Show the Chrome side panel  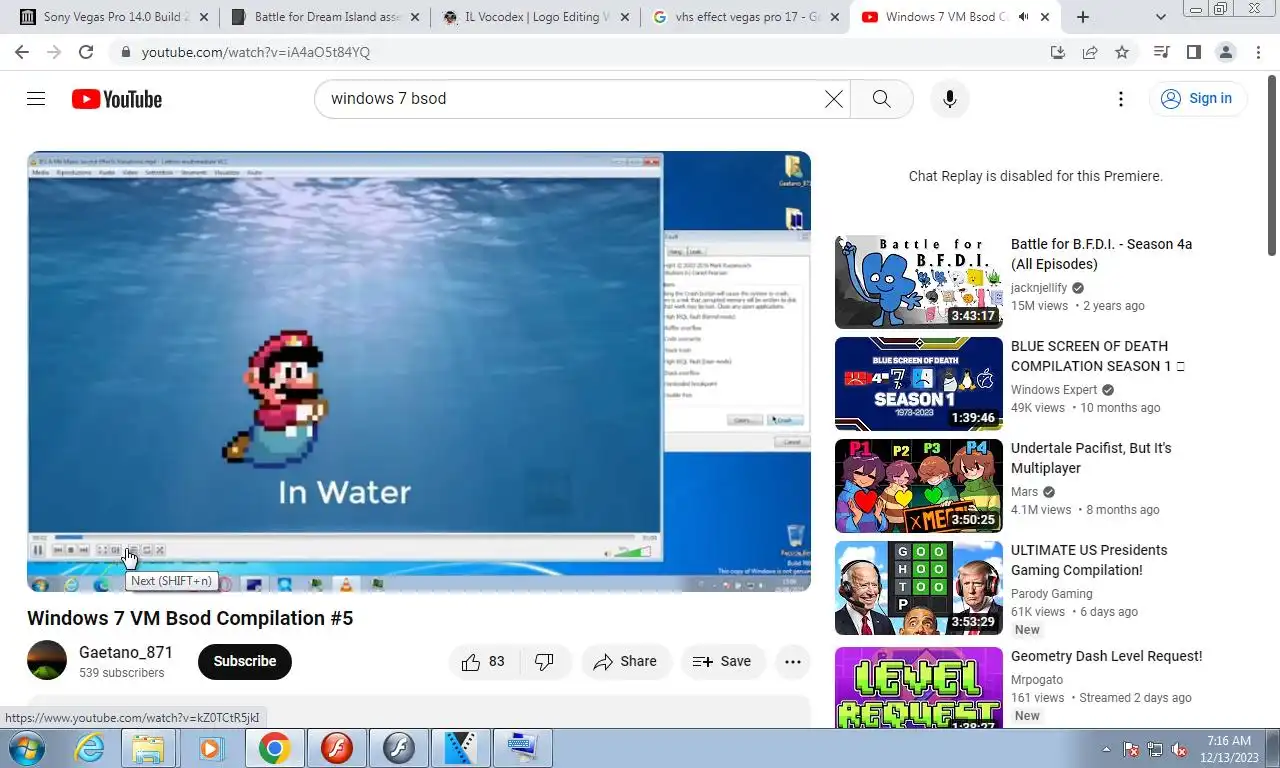[1194, 52]
